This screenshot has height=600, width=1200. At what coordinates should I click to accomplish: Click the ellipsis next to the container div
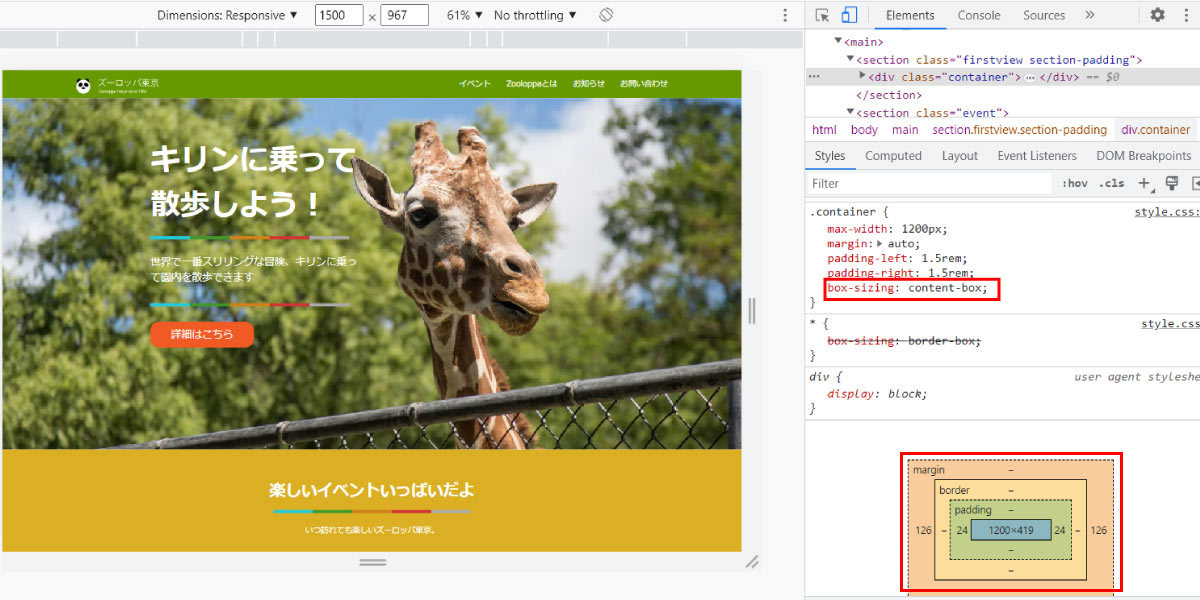[x=1030, y=77]
